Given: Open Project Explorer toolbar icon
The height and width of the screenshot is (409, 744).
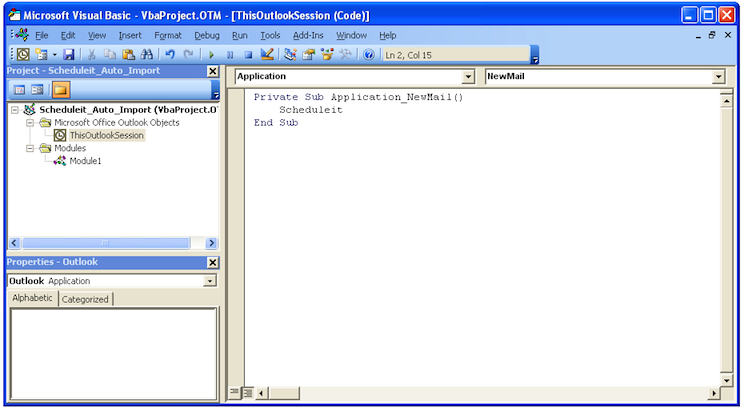Looking at the screenshot, I should 290,55.
